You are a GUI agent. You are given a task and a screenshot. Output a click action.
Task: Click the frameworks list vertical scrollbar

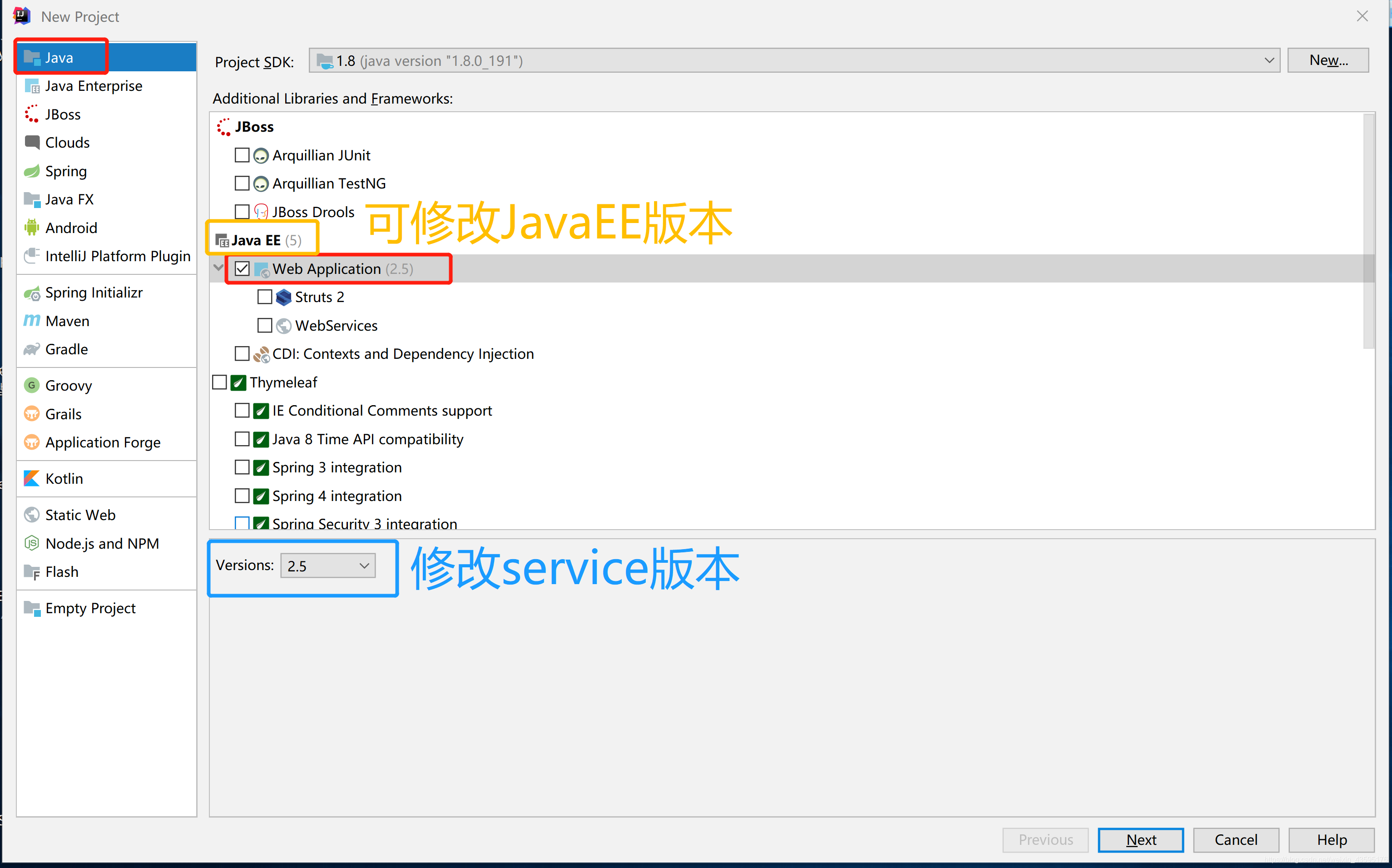point(1368,231)
